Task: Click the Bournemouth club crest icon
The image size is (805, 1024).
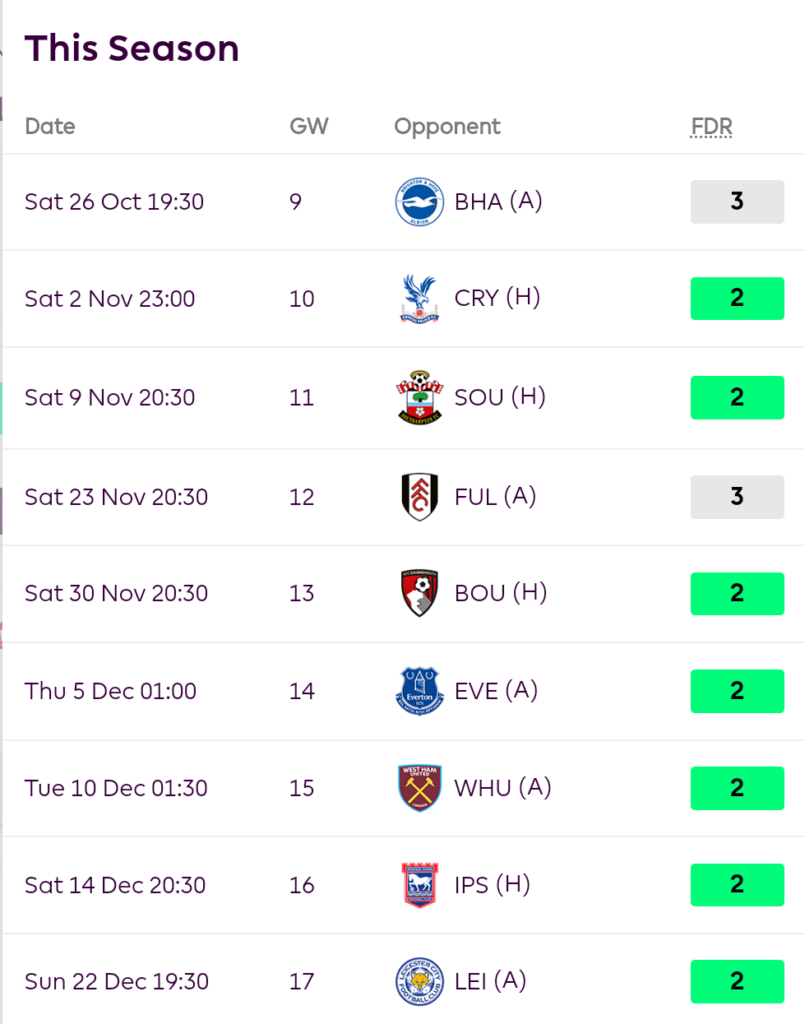Action: pyautogui.click(x=419, y=593)
